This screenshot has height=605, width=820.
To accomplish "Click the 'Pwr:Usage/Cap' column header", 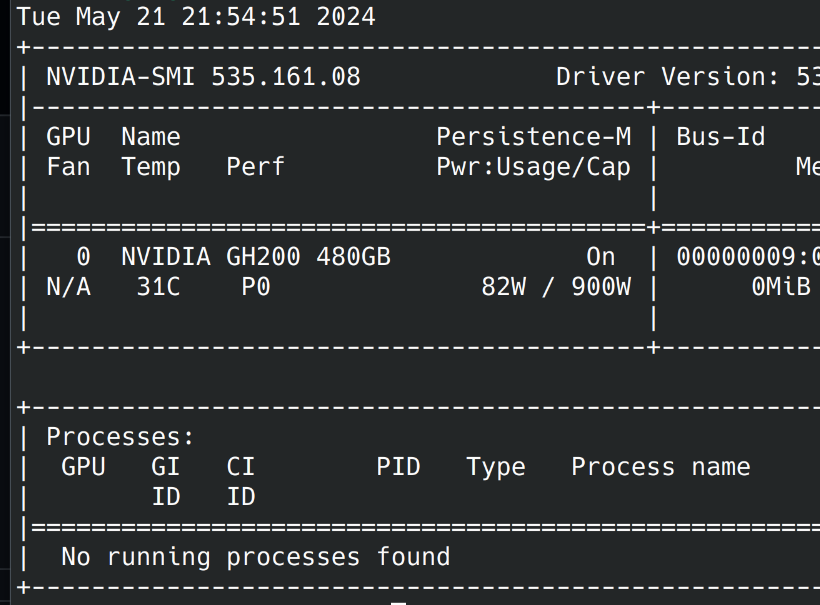I will tap(534, 168).
